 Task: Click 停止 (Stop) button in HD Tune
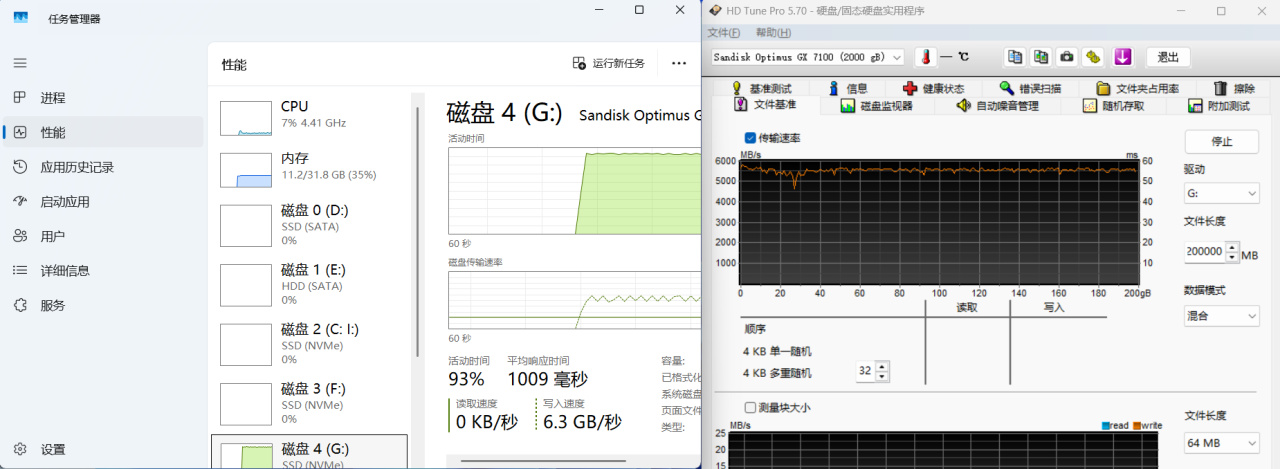pyautogui.click(x=1221, y=141)
